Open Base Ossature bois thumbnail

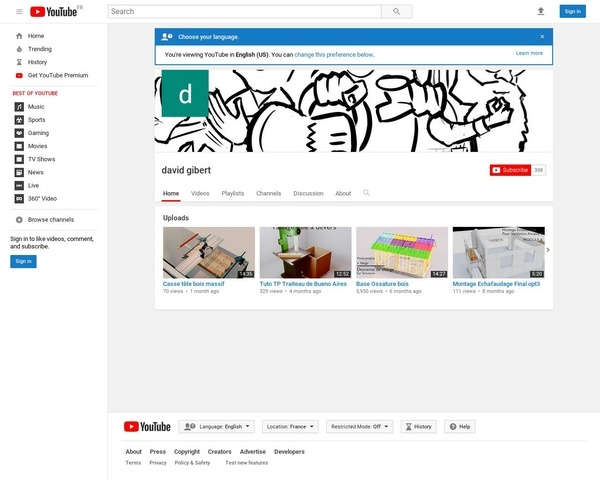[x=402, y=253]
